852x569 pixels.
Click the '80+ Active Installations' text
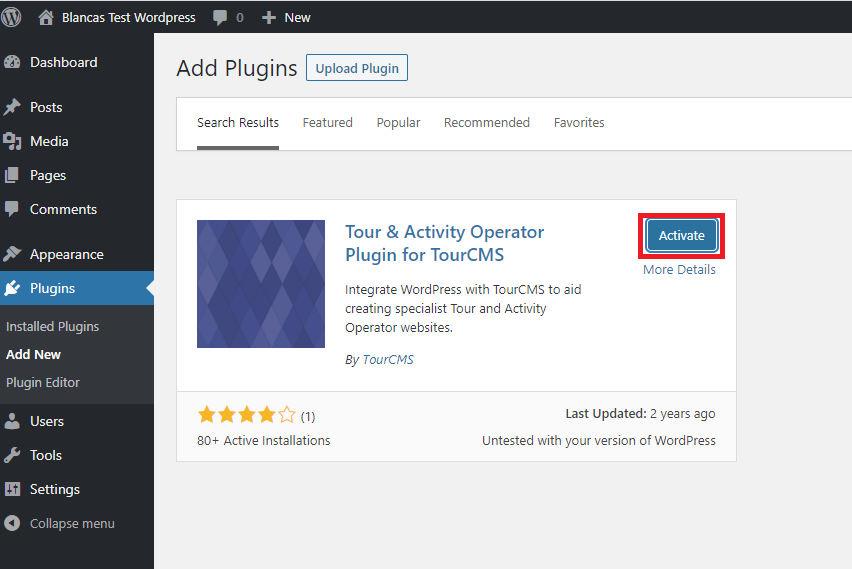click(x=264, y=441)
